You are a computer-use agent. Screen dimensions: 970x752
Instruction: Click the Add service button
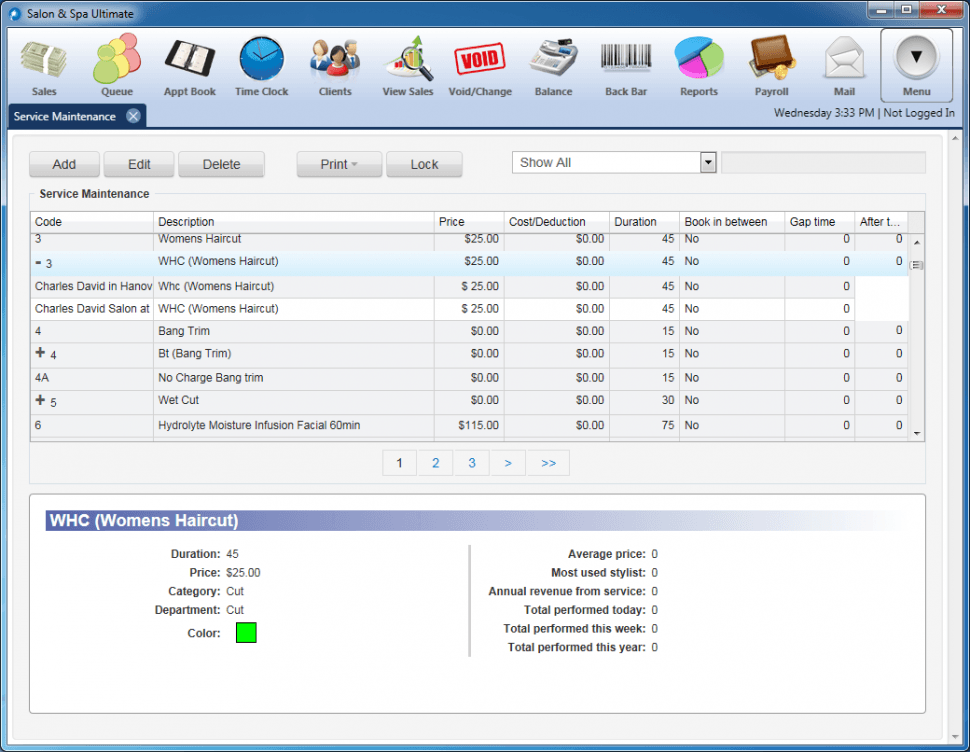pyautogui.click(x=64, y=165)
